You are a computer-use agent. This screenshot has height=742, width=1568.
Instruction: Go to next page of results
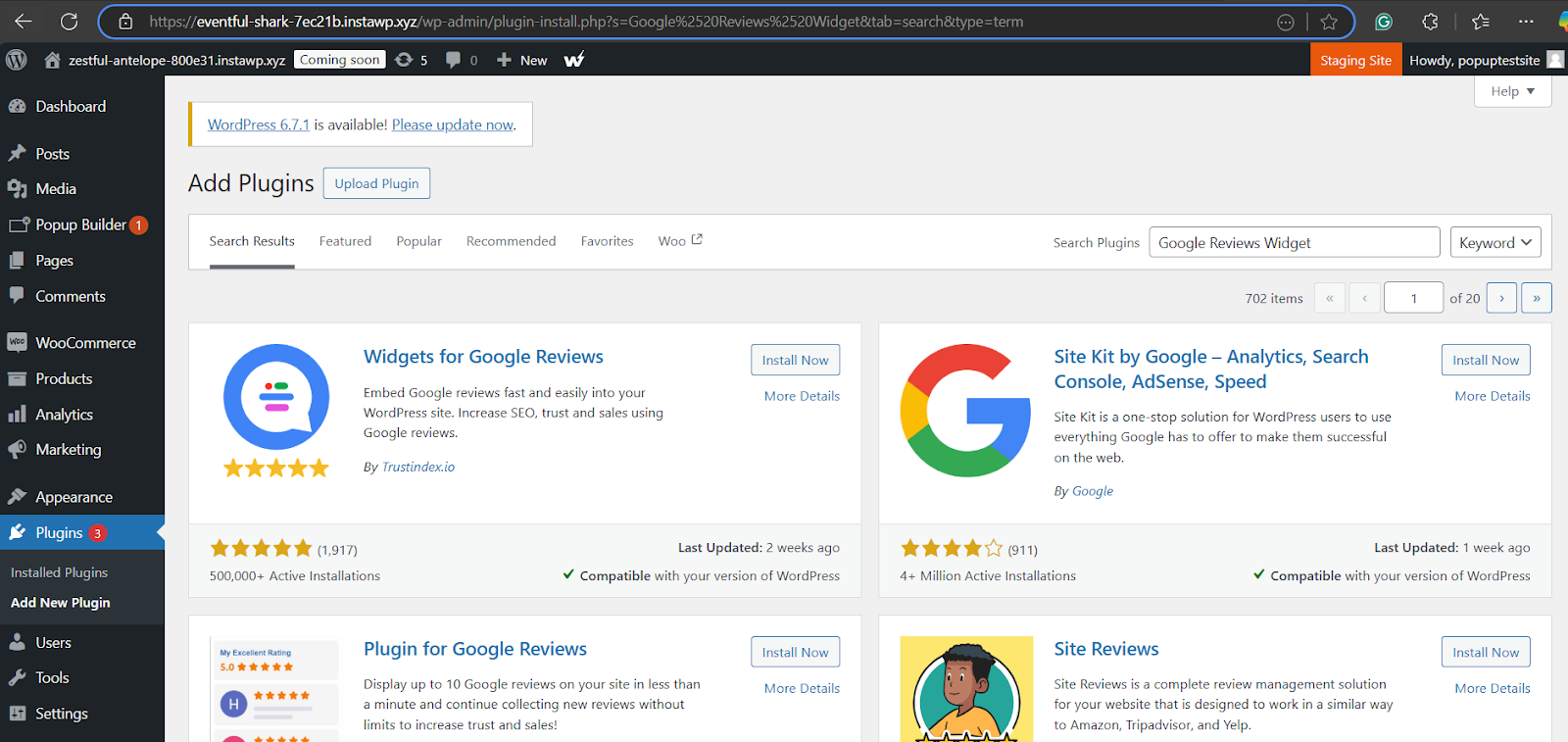(x=1501, y=298)
